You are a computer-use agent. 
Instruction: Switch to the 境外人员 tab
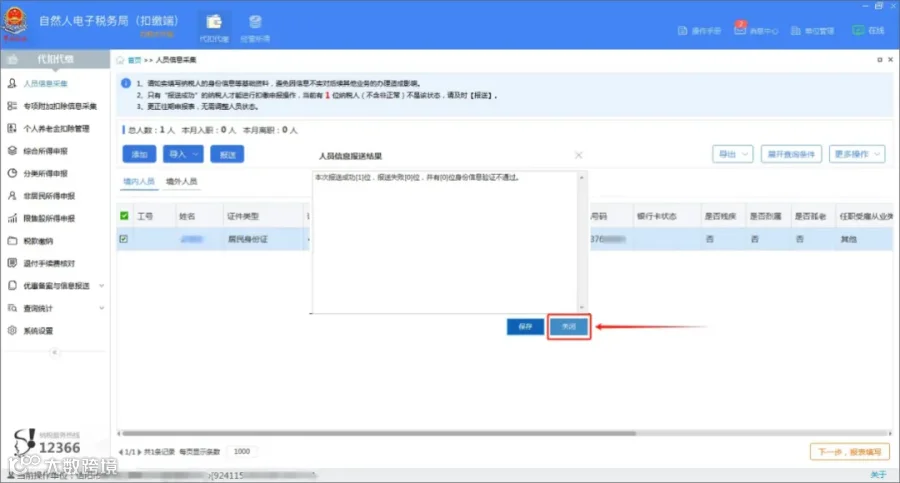181,181
